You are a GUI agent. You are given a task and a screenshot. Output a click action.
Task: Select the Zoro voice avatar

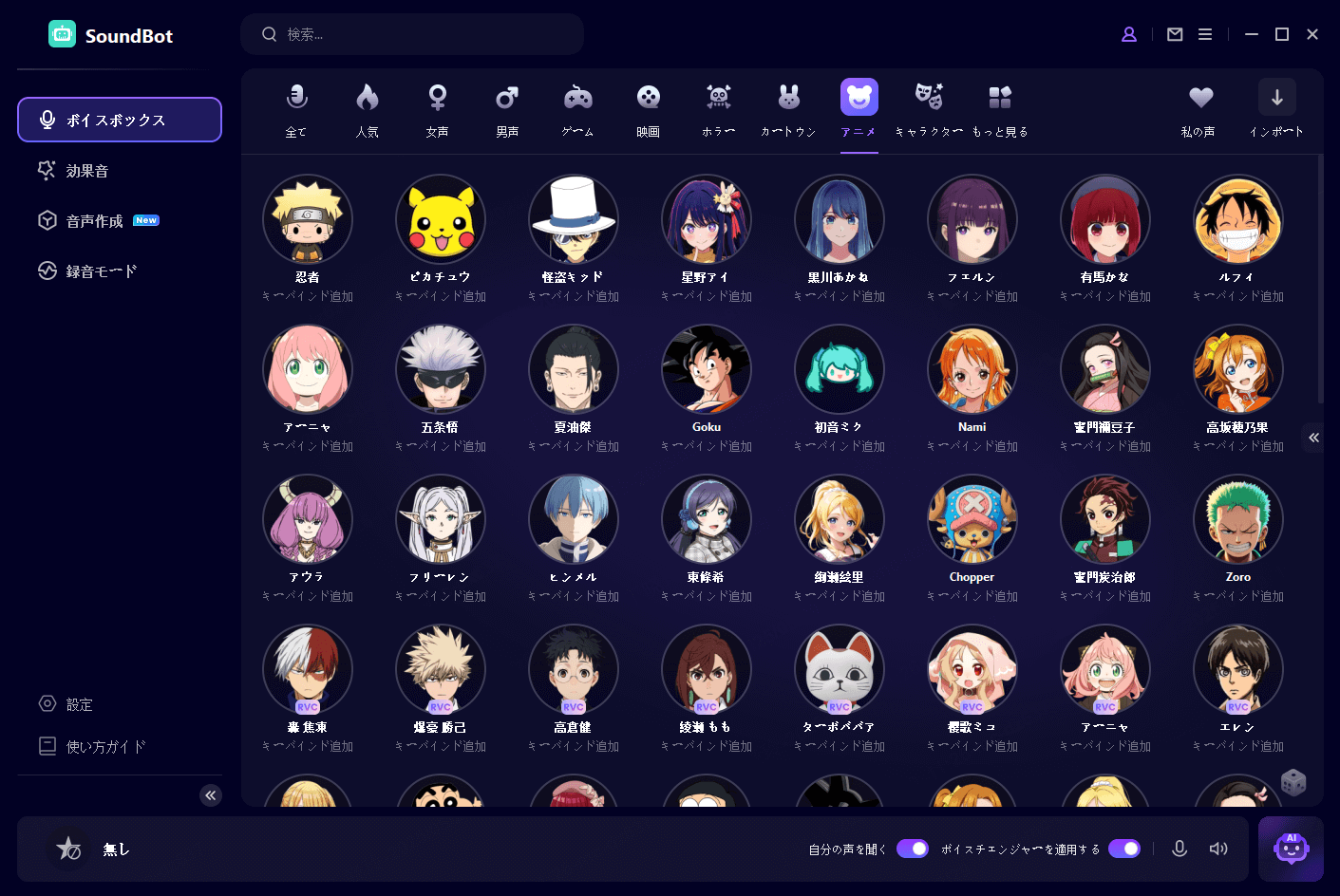1238,519
